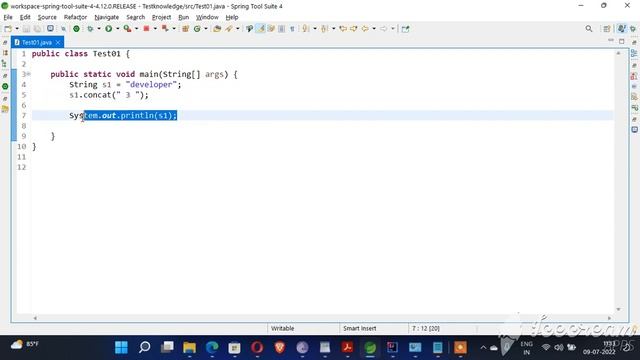
Task: Expand the Debug dropdown arrow
Action: click(x=99, y=29)
